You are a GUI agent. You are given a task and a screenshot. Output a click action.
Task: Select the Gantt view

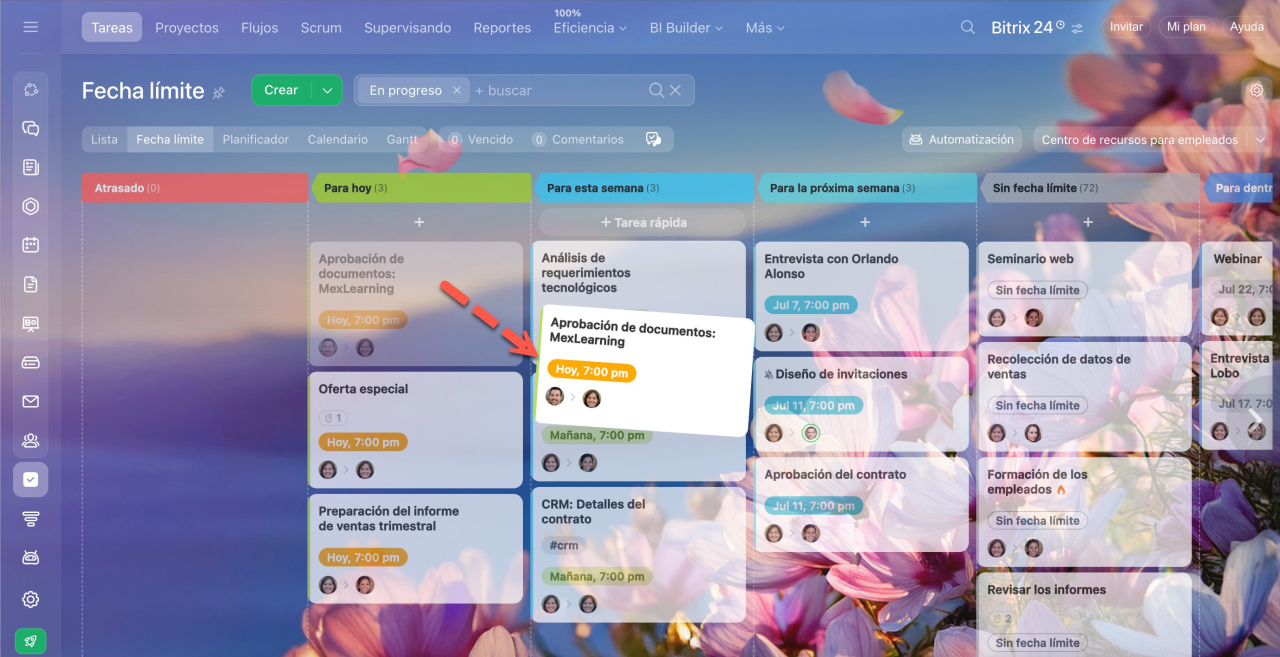[x=402, y=140]
